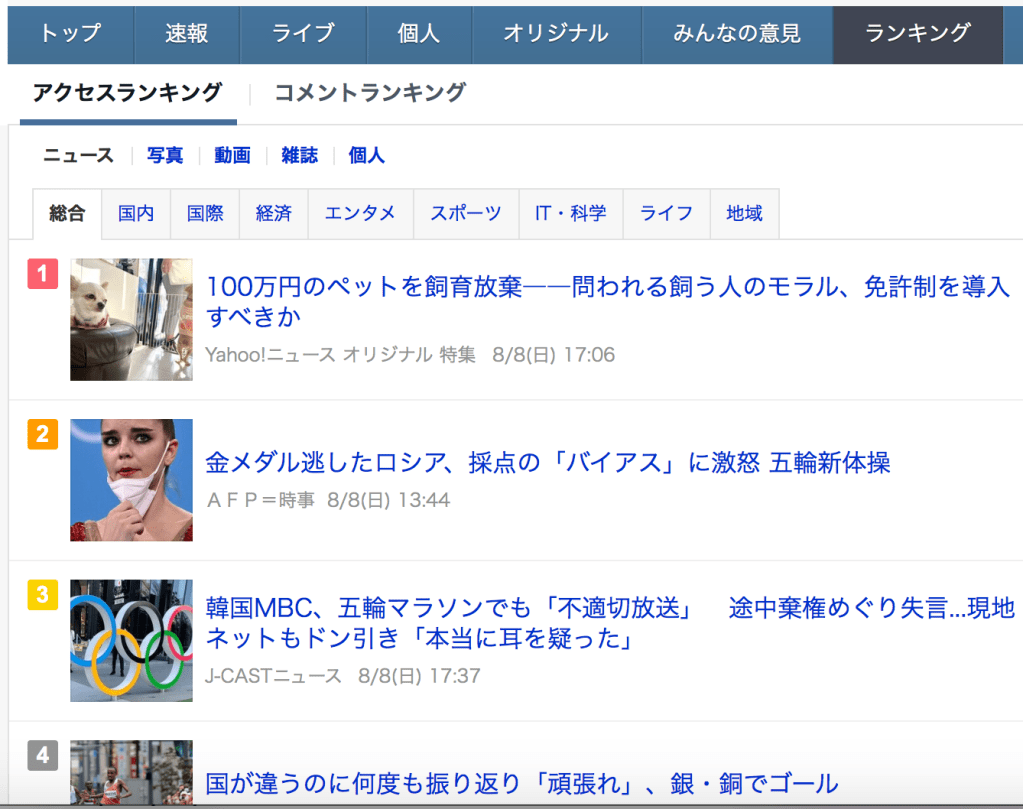Open the marathon runners thumbnail image
The height and width of the screenshot is (809, 1023).
(131, 773)
